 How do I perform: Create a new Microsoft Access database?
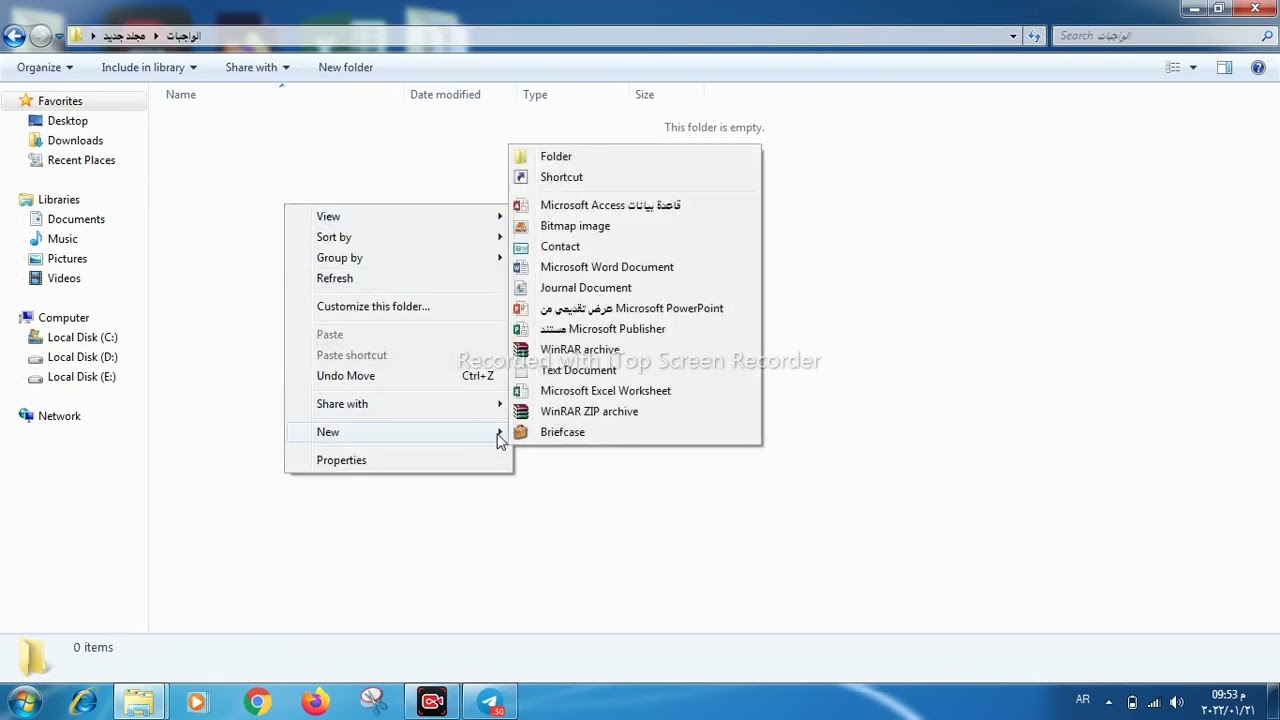[x=635, y=205]
